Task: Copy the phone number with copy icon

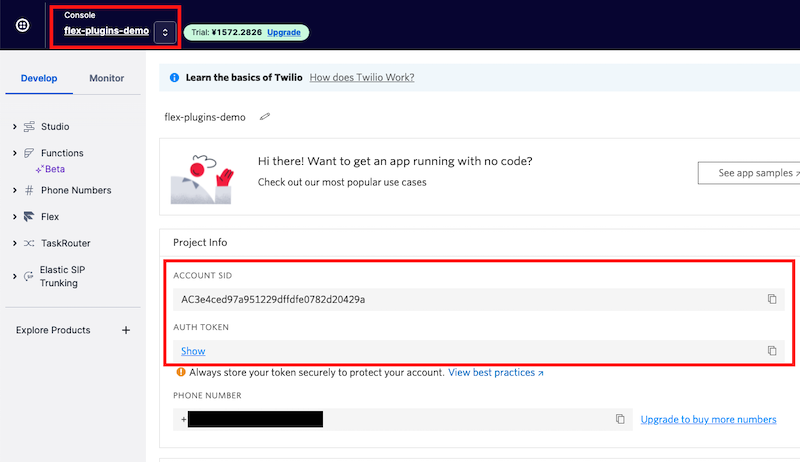Action: pyautogui.click(x=620, y=419)
